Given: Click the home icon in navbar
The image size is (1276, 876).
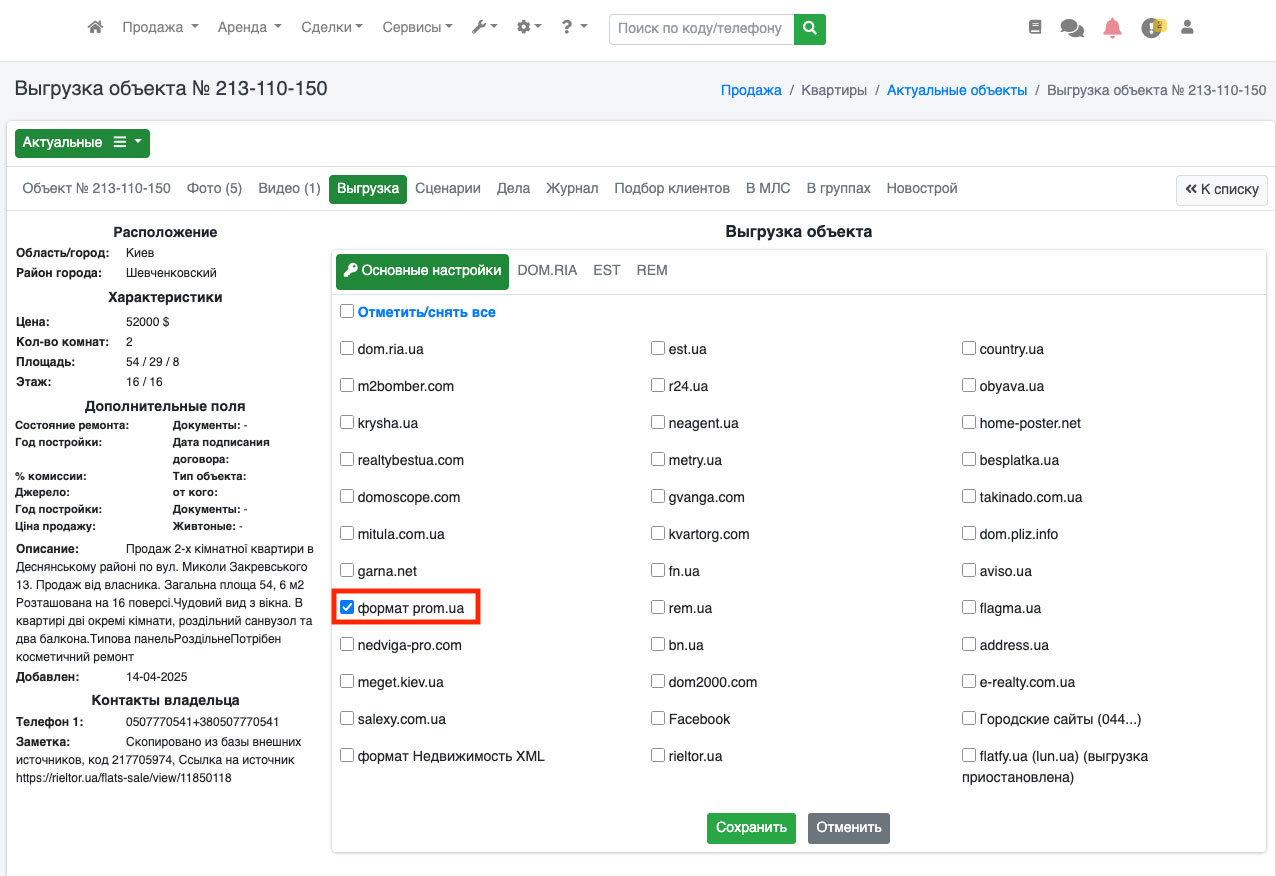Looking at the screenshot, I should 95,28.
